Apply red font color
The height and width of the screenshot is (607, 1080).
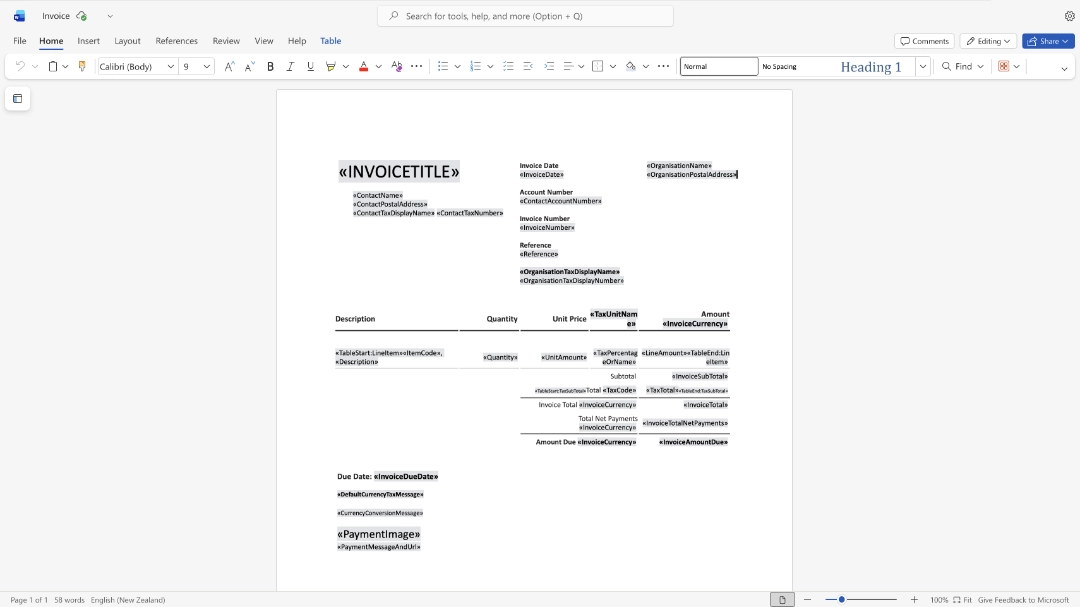tap(364, 66)
